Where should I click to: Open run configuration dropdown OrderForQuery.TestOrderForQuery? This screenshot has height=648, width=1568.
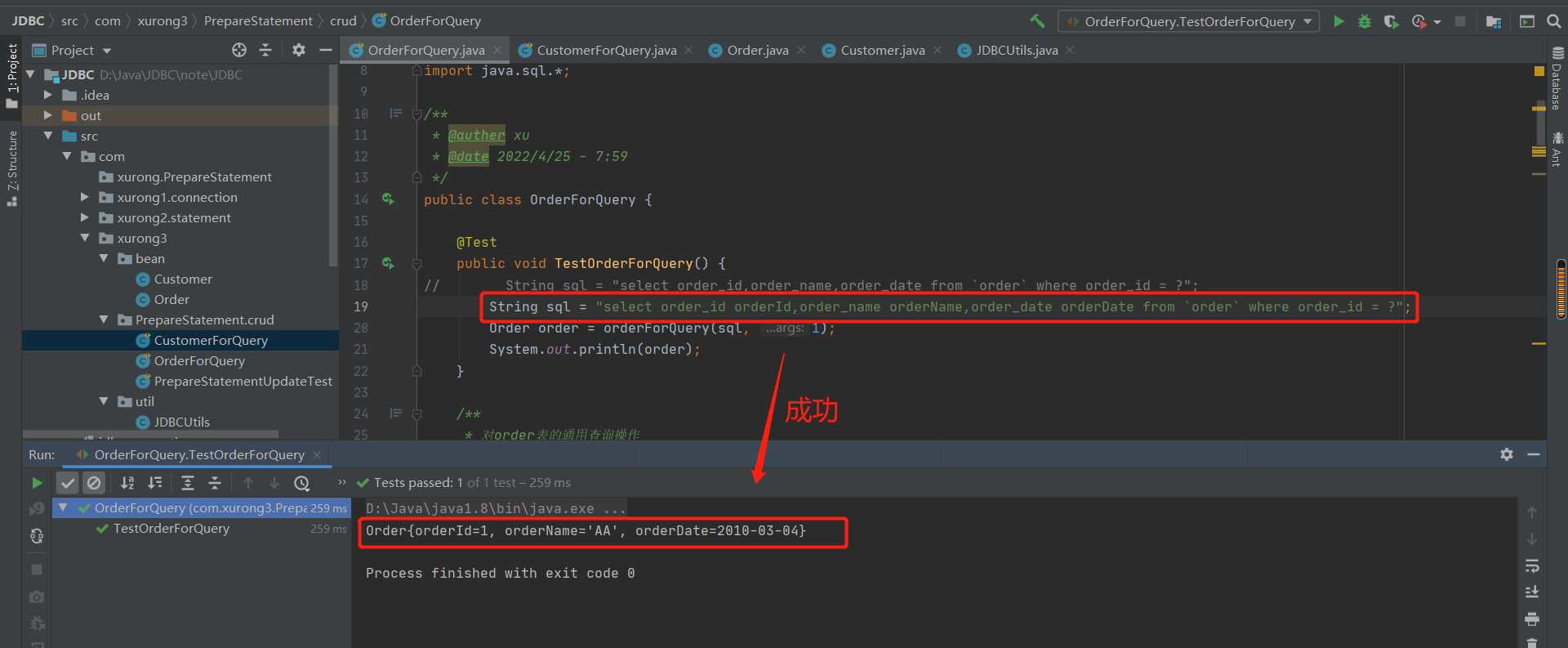[x=1188, y=21]
